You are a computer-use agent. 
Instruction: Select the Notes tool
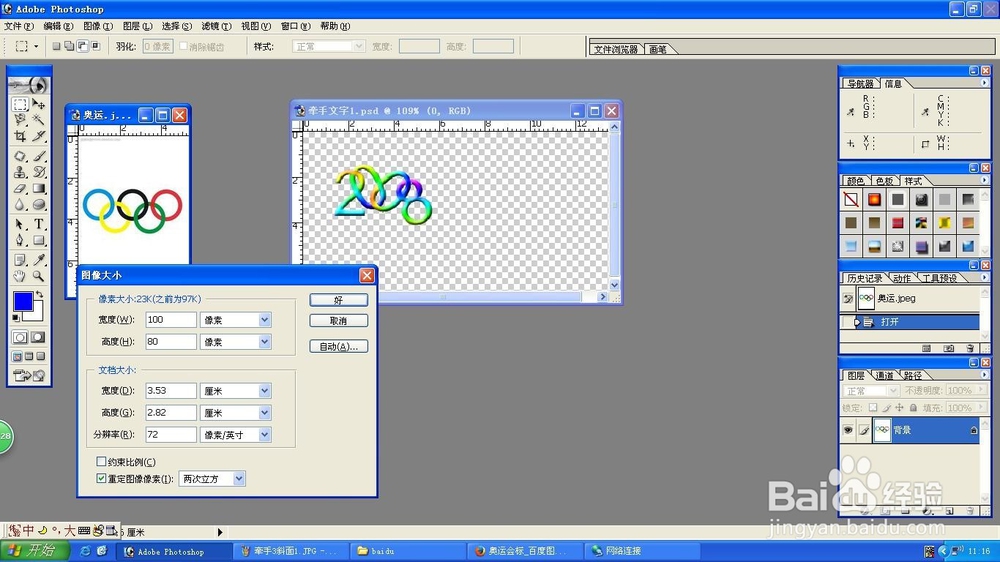(x=20, y=260)
